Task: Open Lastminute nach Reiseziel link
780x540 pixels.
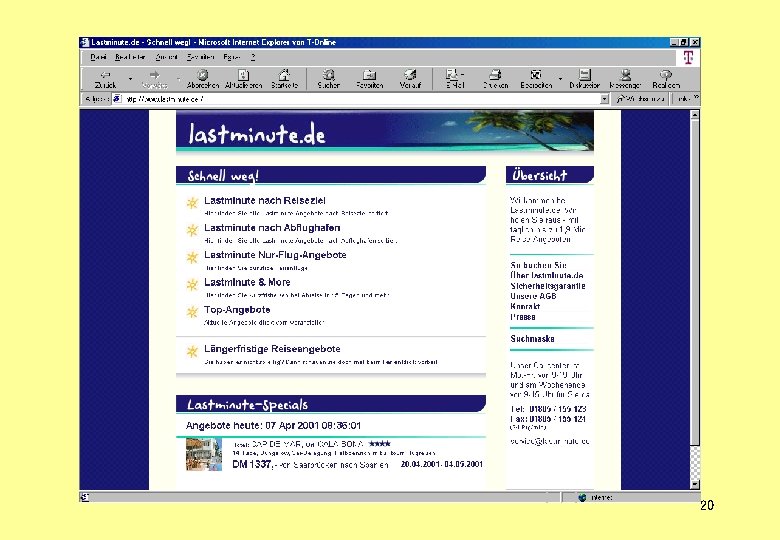Action: coord(265,200)
